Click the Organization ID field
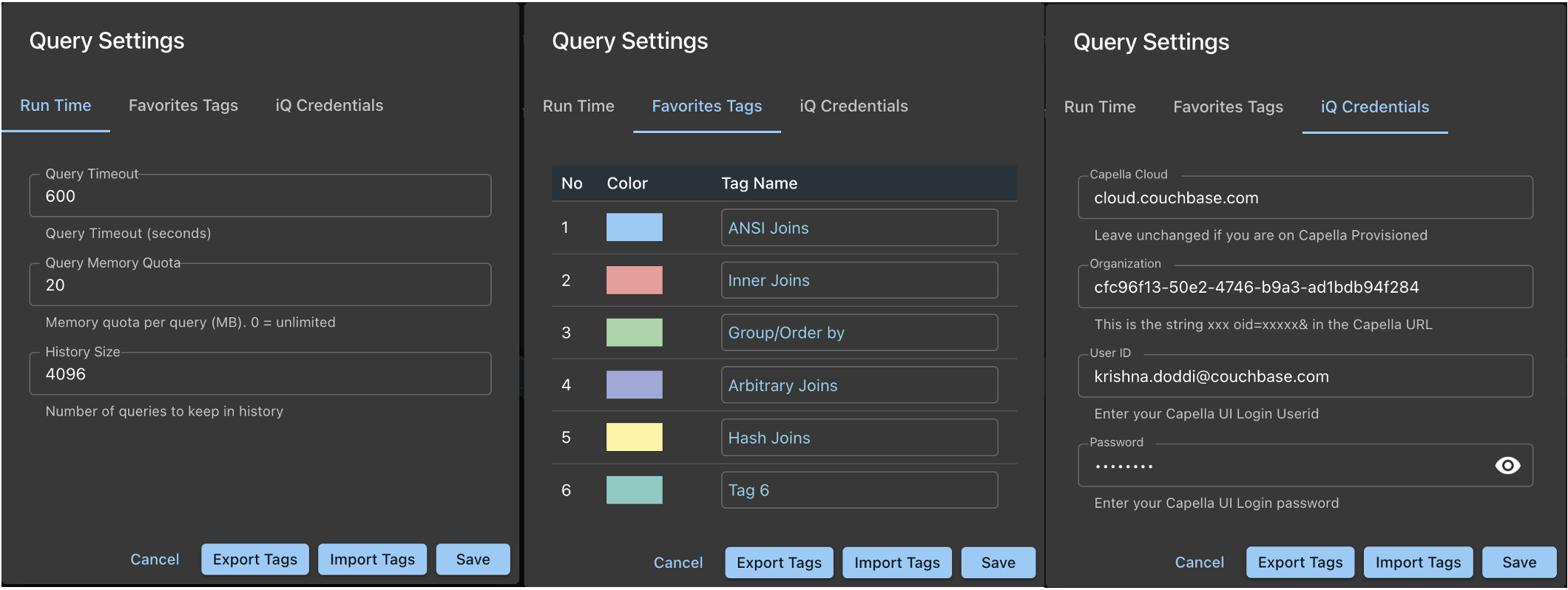Image resolution: width=1568 pixels, height=590 pixels. pos(1305,287)
